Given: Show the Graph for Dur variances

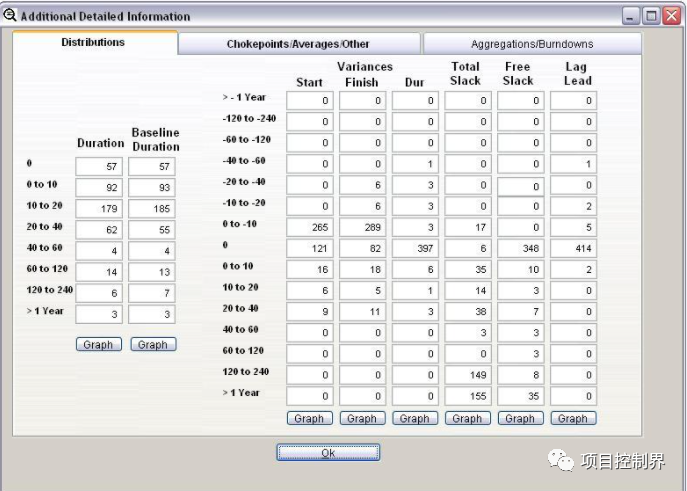Looking at the screenshot, I should click(x=415, y=418).
